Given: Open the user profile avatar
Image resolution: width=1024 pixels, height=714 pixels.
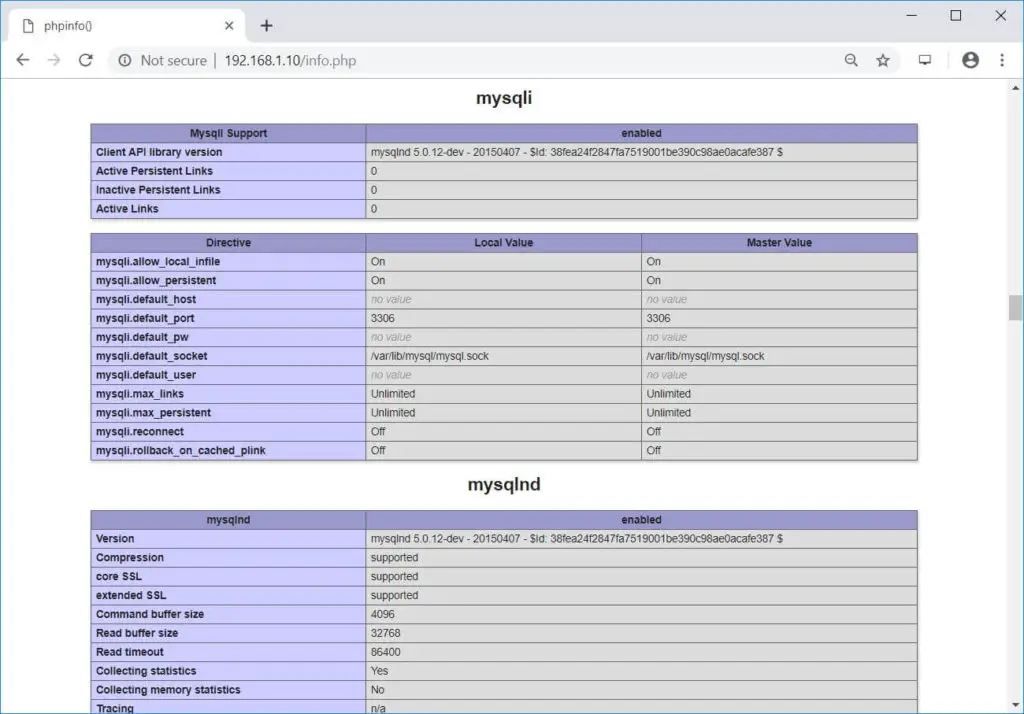Looking at the screenshot, I should (970, 60).
